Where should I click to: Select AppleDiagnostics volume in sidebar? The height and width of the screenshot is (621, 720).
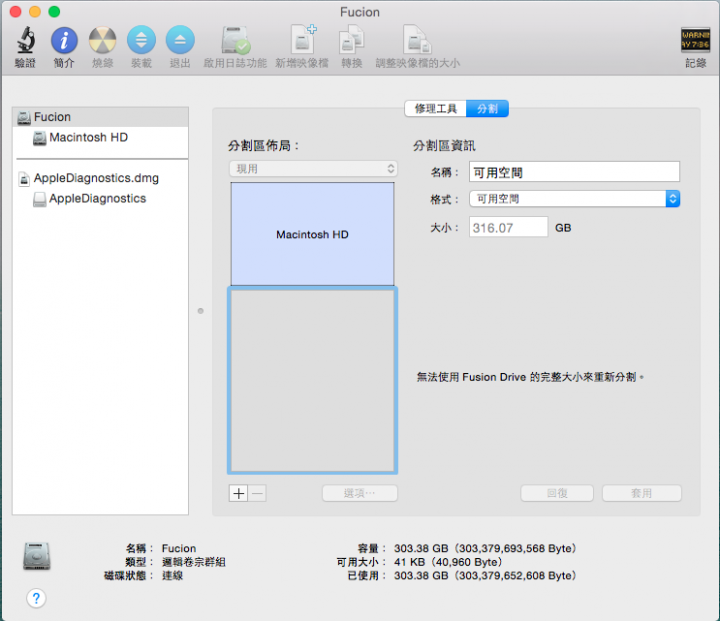tap(100, 198)
